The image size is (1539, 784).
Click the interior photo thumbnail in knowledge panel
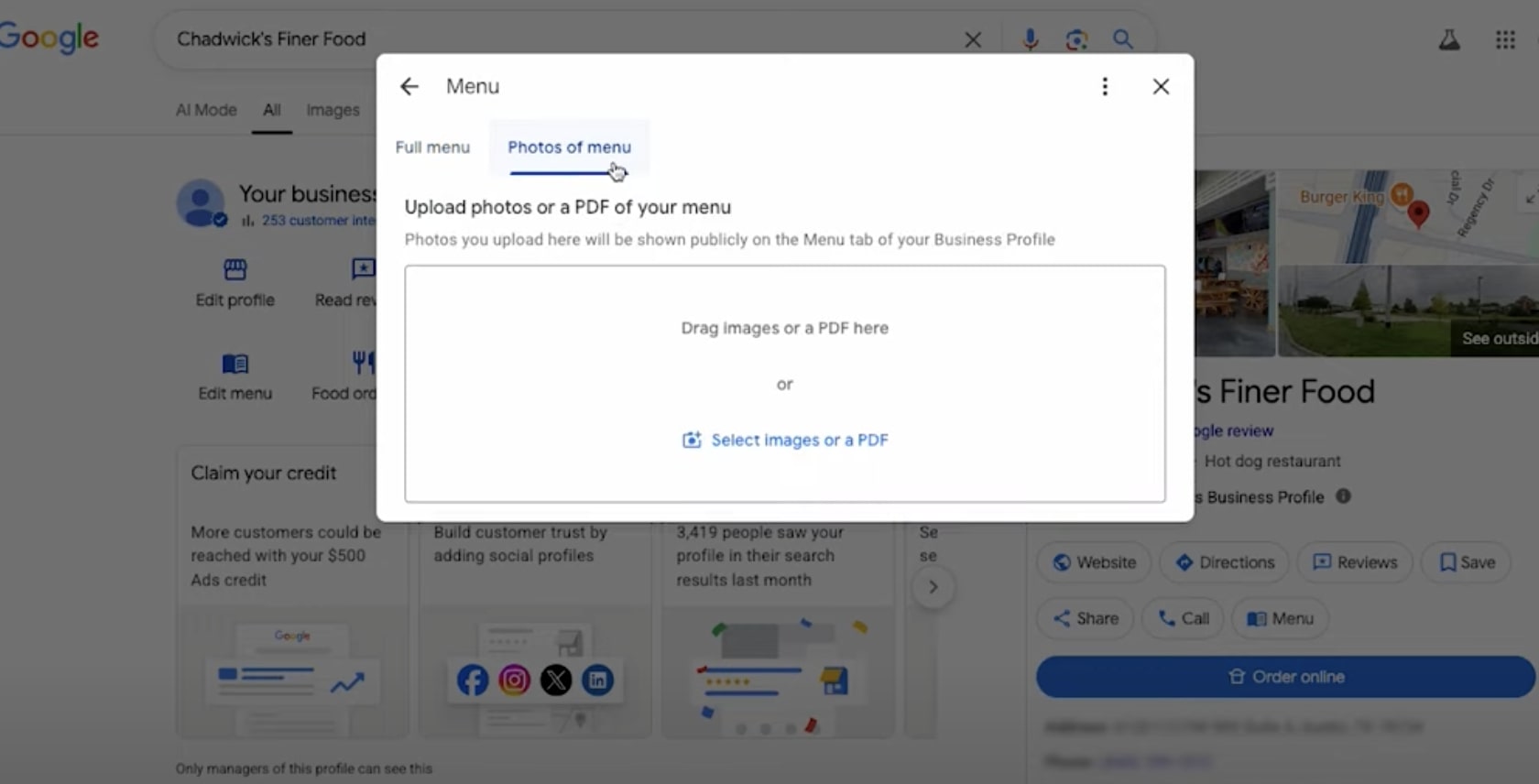(1234, 263)
